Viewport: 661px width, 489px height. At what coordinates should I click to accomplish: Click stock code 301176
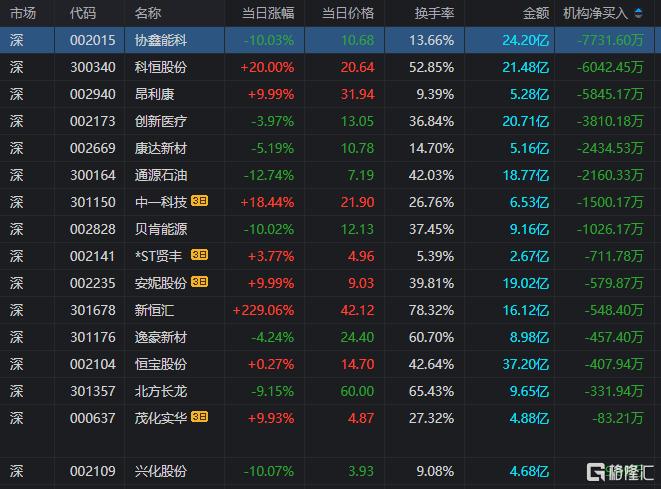click(x=93, y=337)
